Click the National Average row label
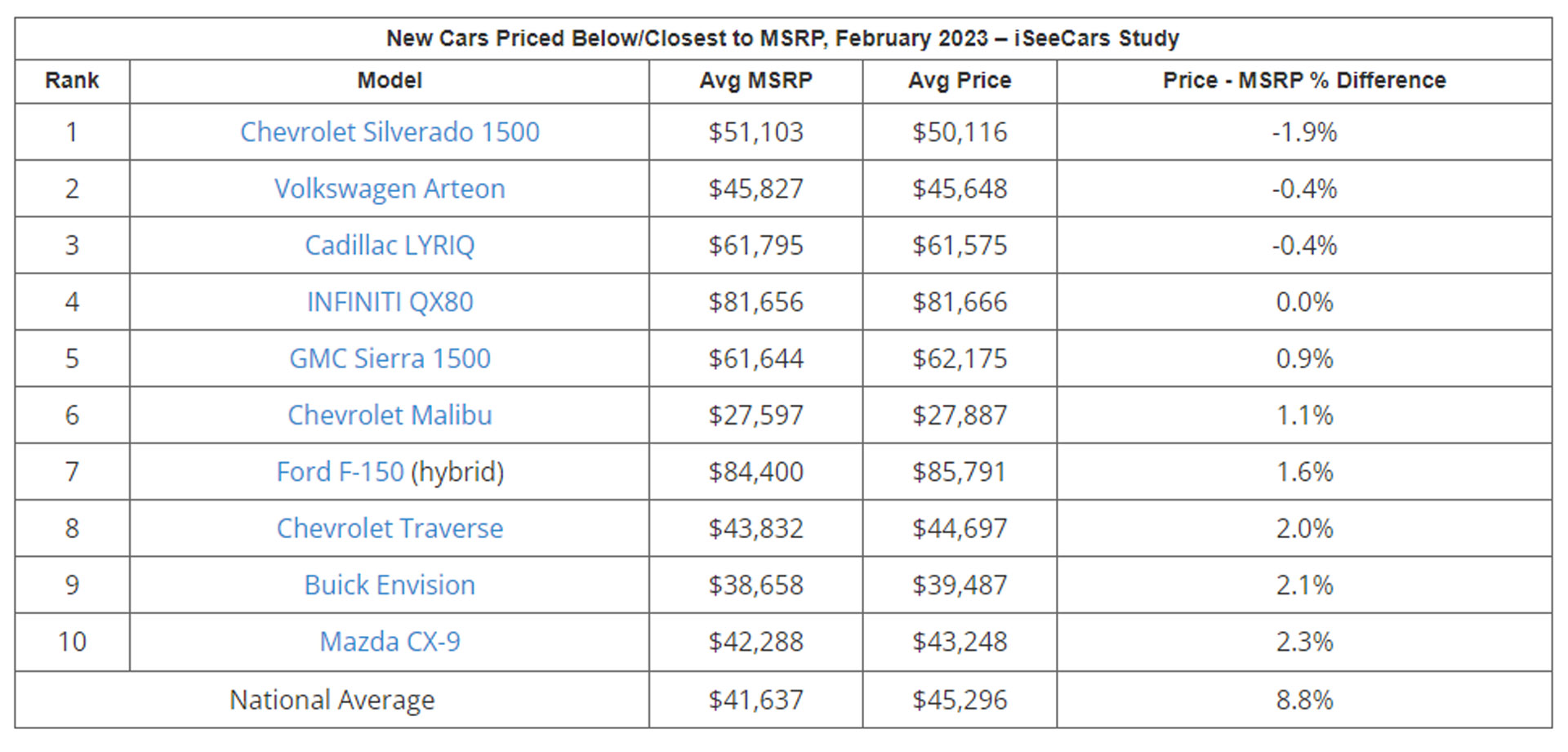The height and width of the screenshot is (752, 1568). point(332,700)
